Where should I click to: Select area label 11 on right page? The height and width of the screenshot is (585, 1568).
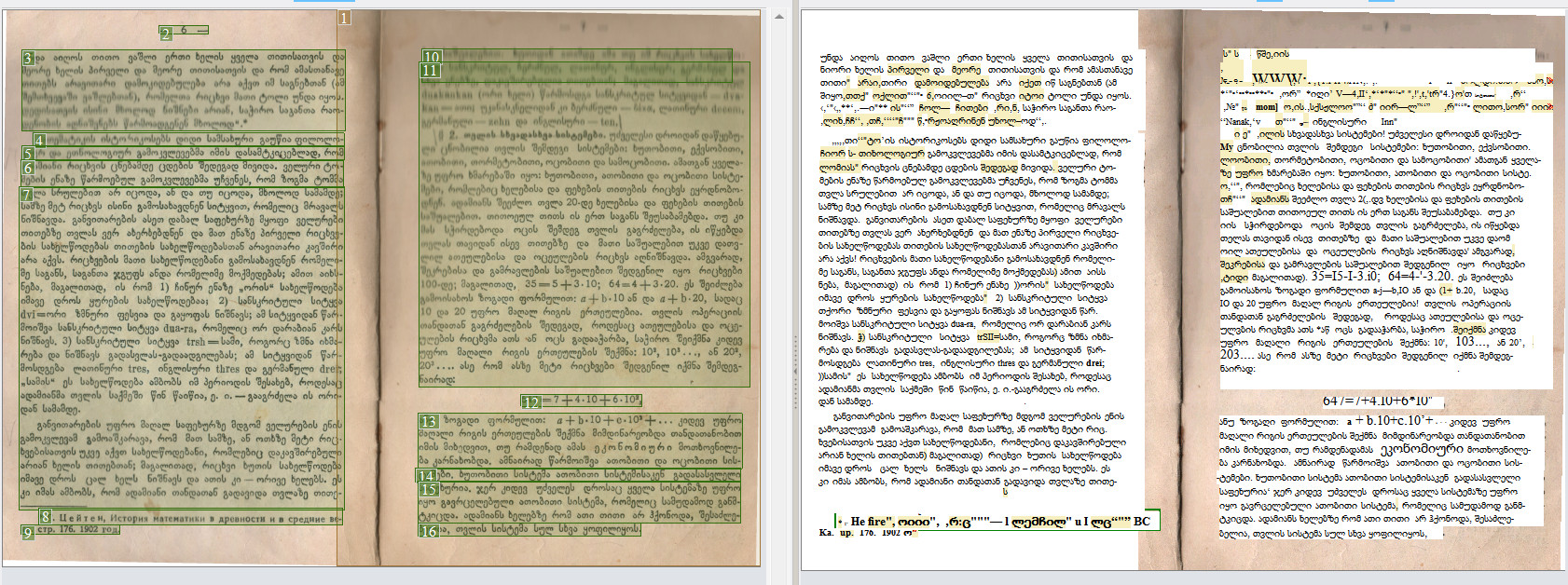(429, 70)
